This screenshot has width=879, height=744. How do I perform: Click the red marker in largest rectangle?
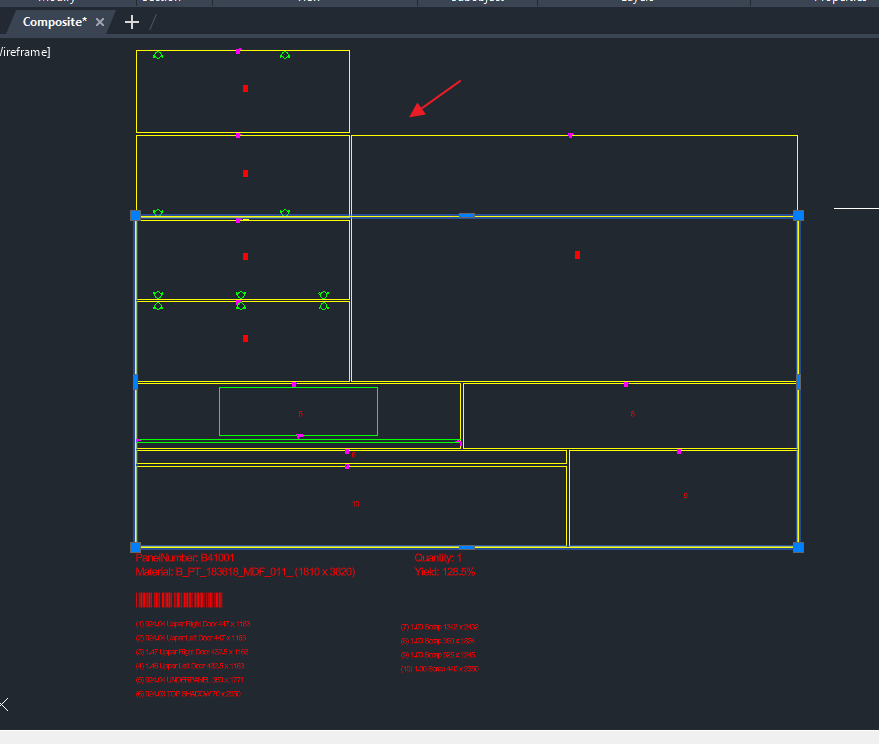577,255
